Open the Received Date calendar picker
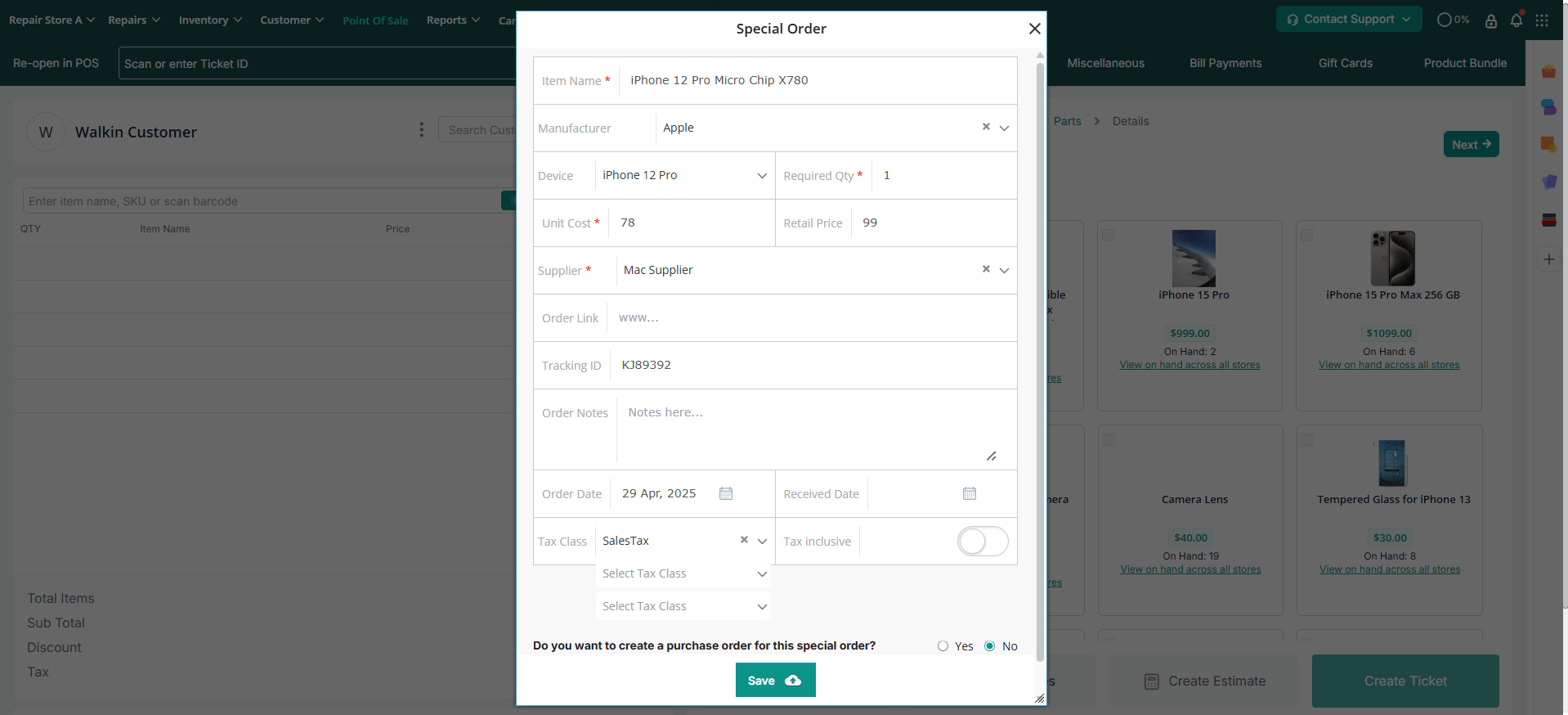The height and width of the screenshot is (715, 1568). click(970, 493)
